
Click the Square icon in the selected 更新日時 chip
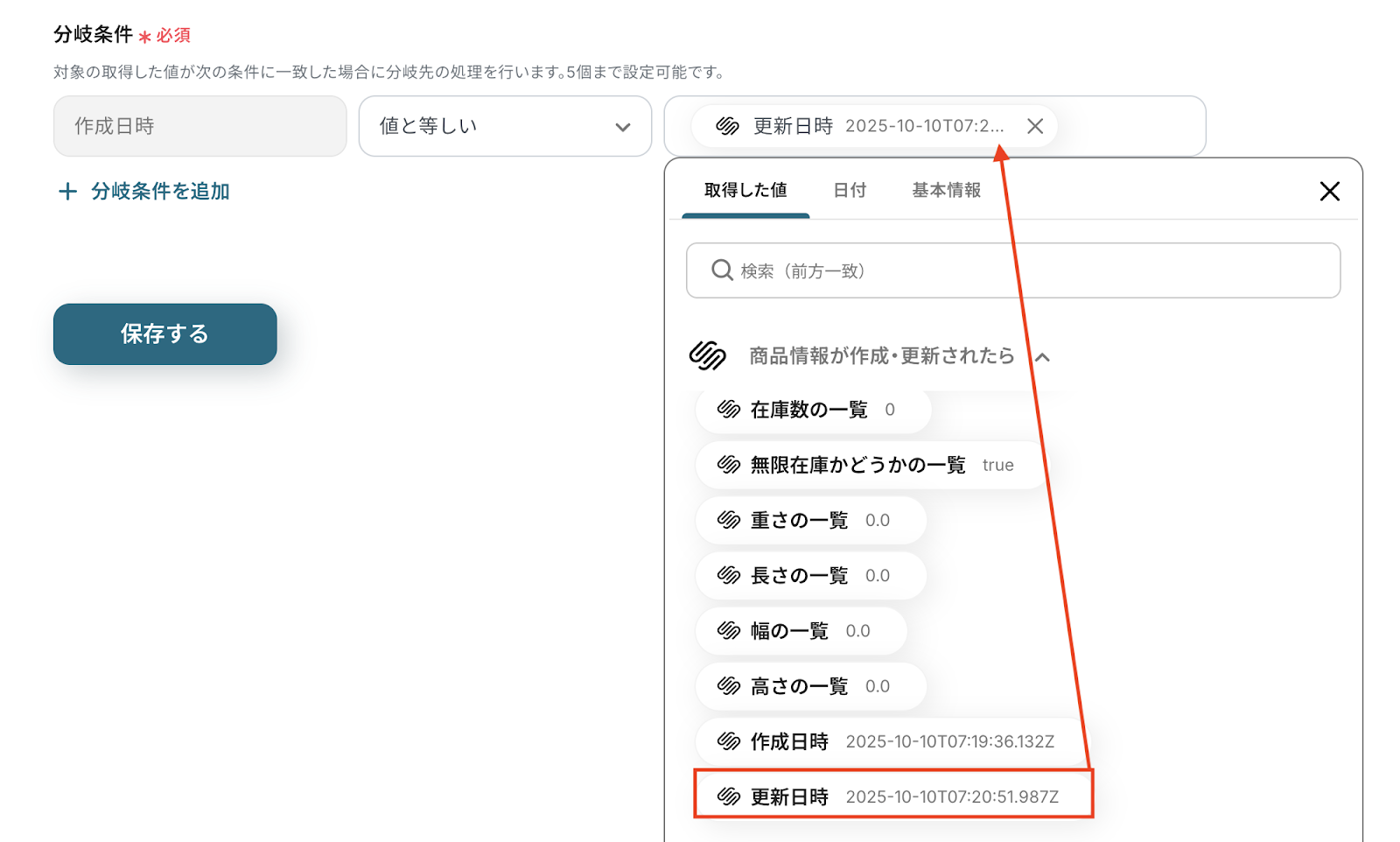tap(728, 126)
